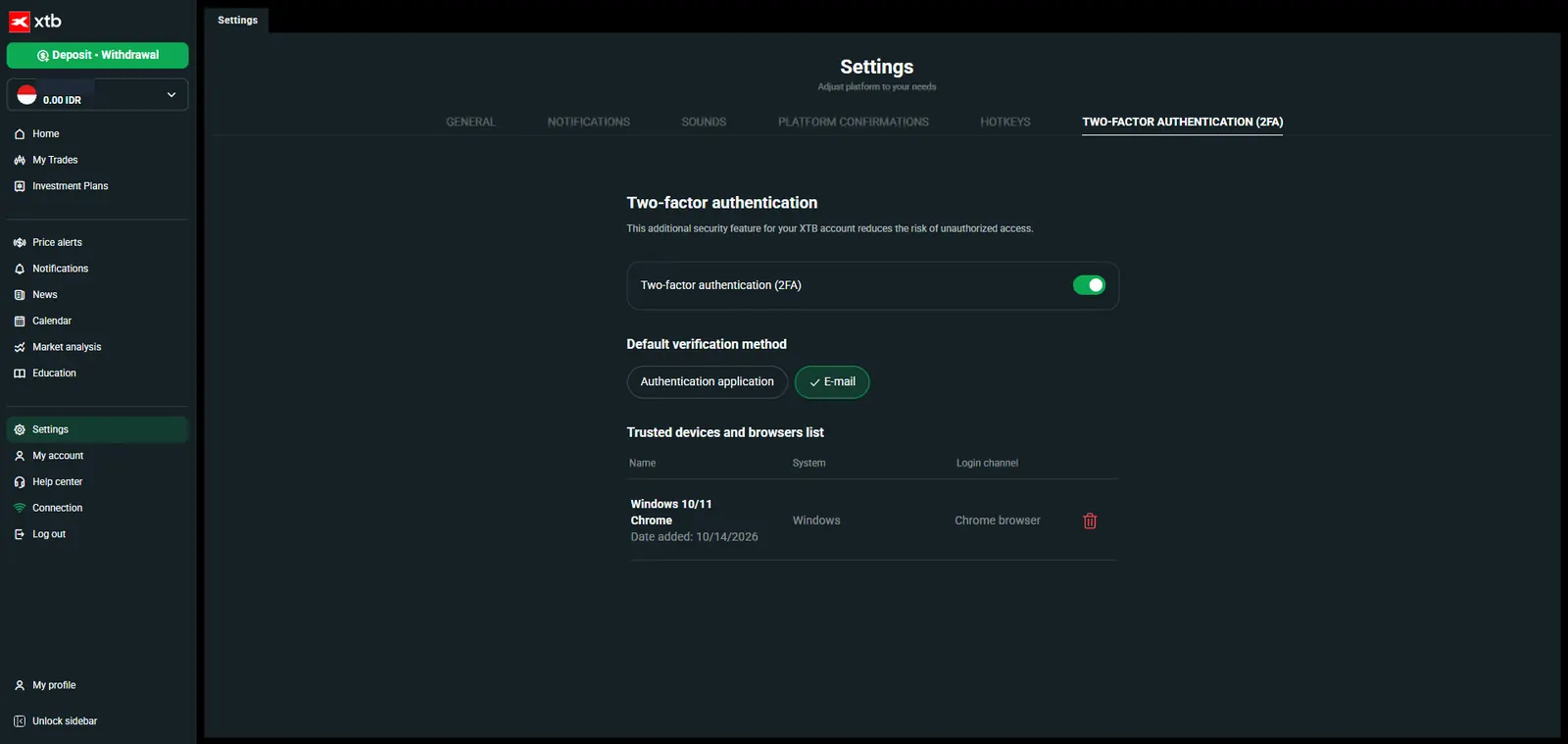Click the Adjust platform to your needs subtitle

877,87
